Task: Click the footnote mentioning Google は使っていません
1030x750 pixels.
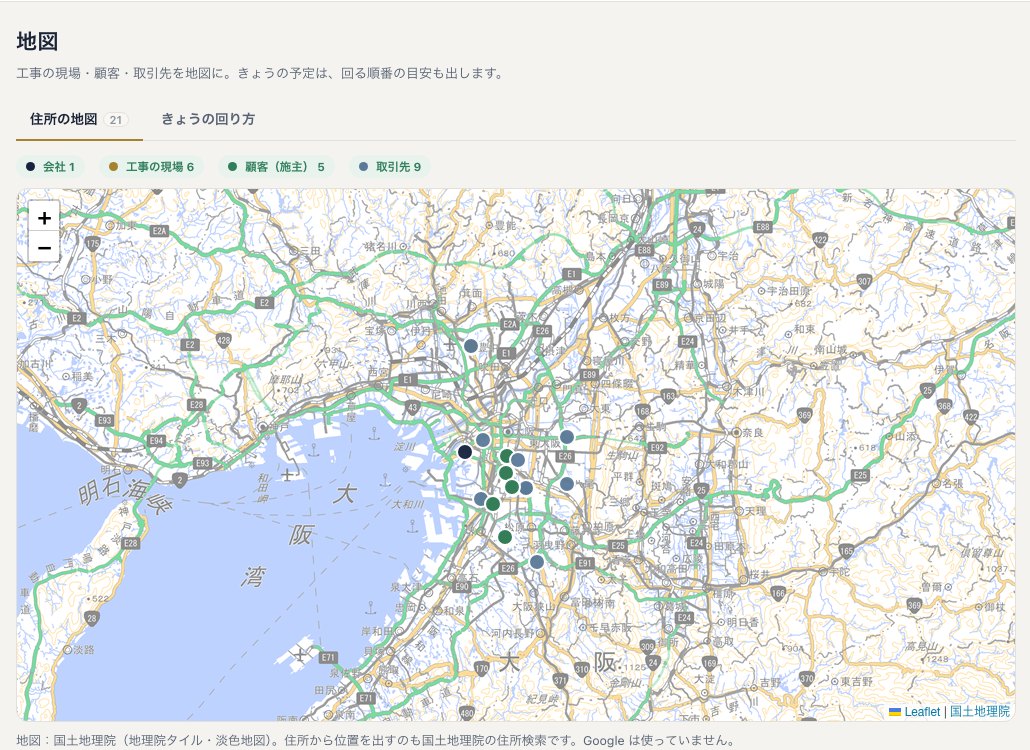Action: click(374, 741)
